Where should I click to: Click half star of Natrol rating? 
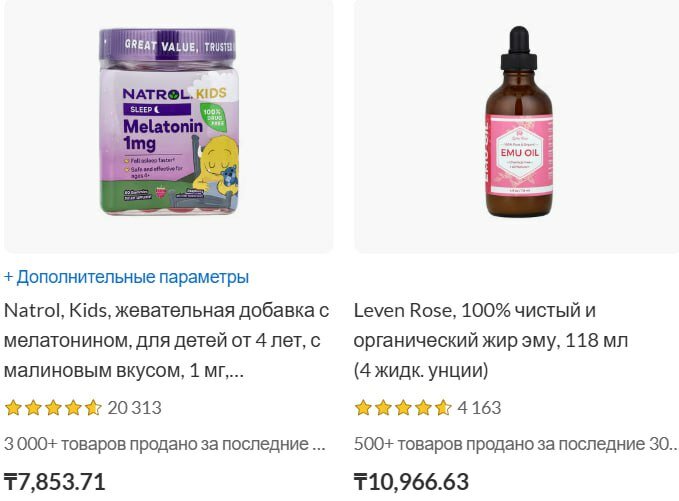coord(93,408)
